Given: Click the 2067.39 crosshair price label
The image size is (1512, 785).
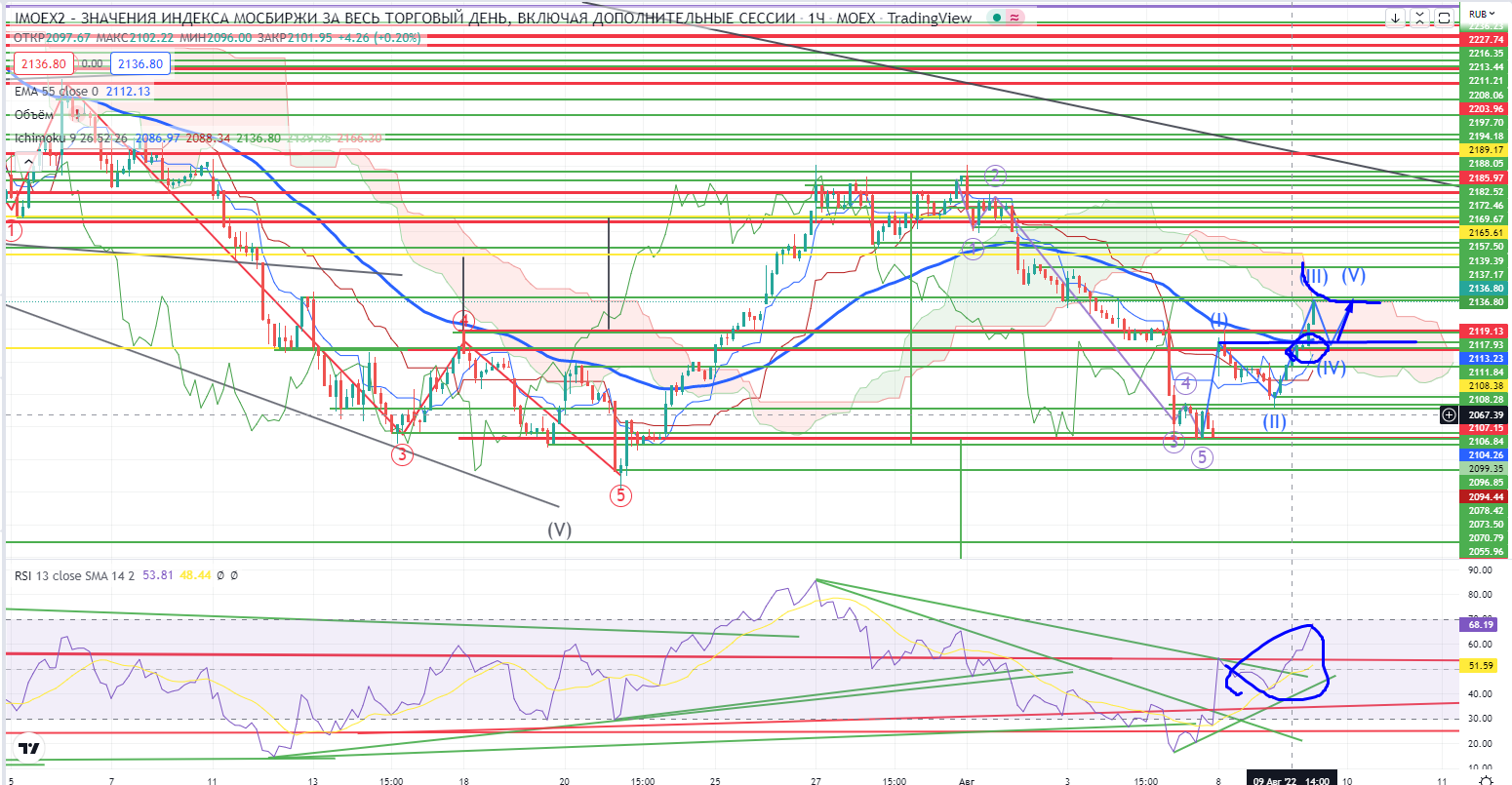Looking at the screenshot, I should tap(1484, 415).
